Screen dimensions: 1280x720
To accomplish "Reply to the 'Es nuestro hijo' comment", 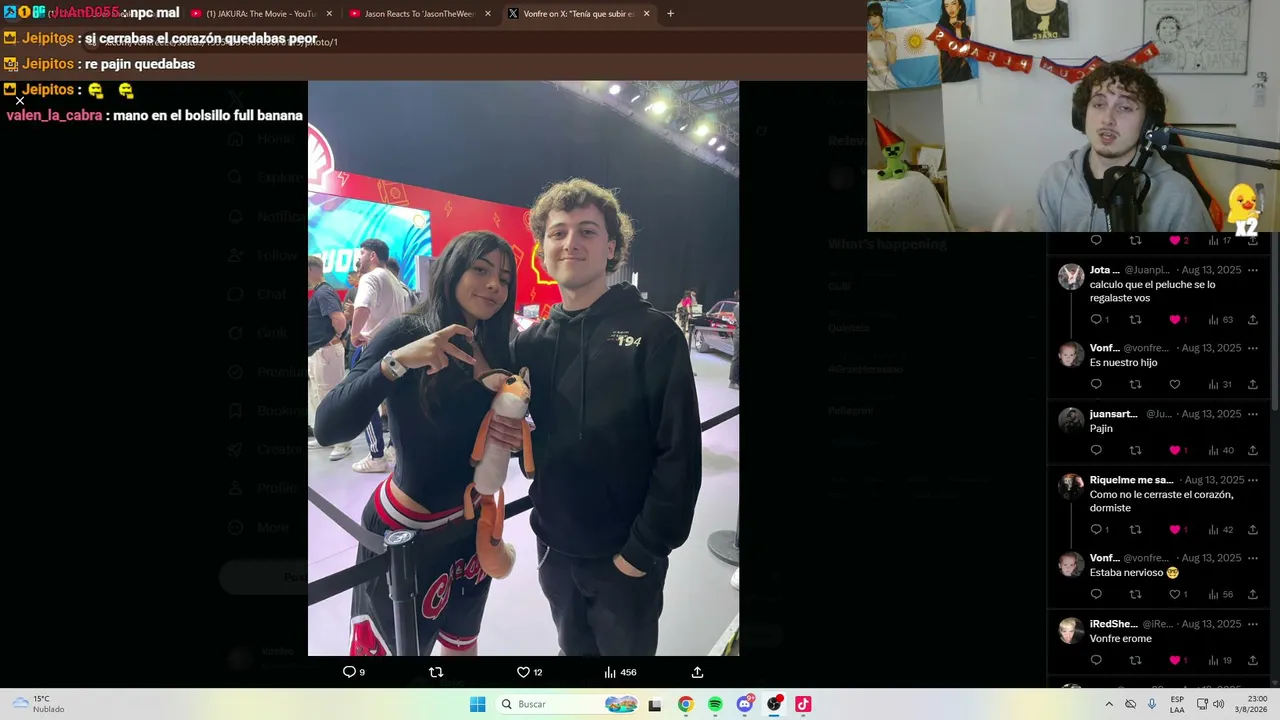I will pyautogui.click(x=1096, y=384).
